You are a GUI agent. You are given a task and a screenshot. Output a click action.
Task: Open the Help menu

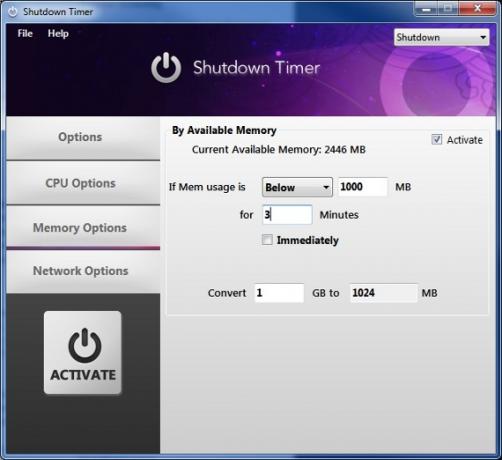(58, 33)
